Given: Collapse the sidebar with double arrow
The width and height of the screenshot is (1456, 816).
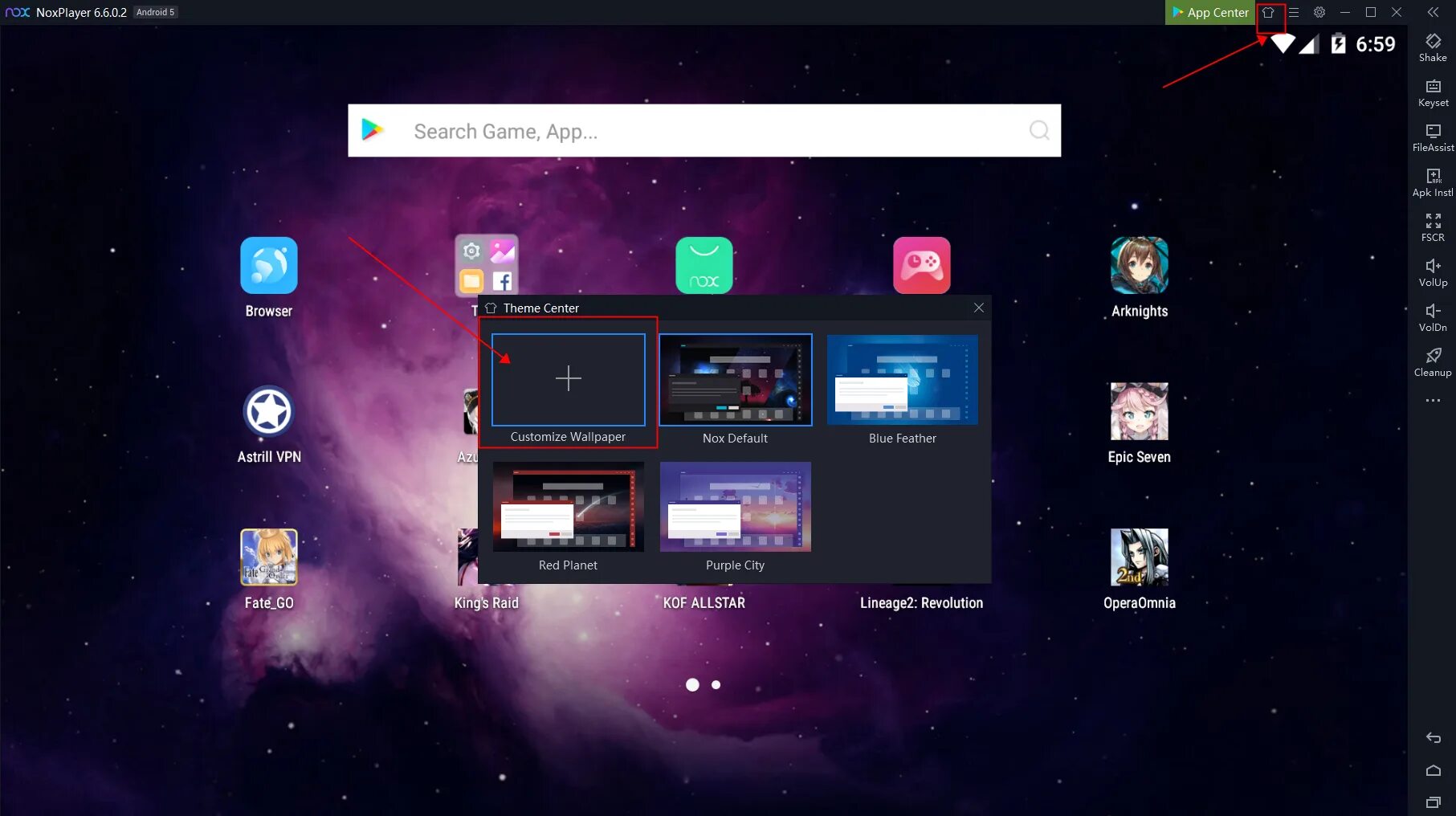Looking at the screenshot, I should click(x=1433, y=12).
